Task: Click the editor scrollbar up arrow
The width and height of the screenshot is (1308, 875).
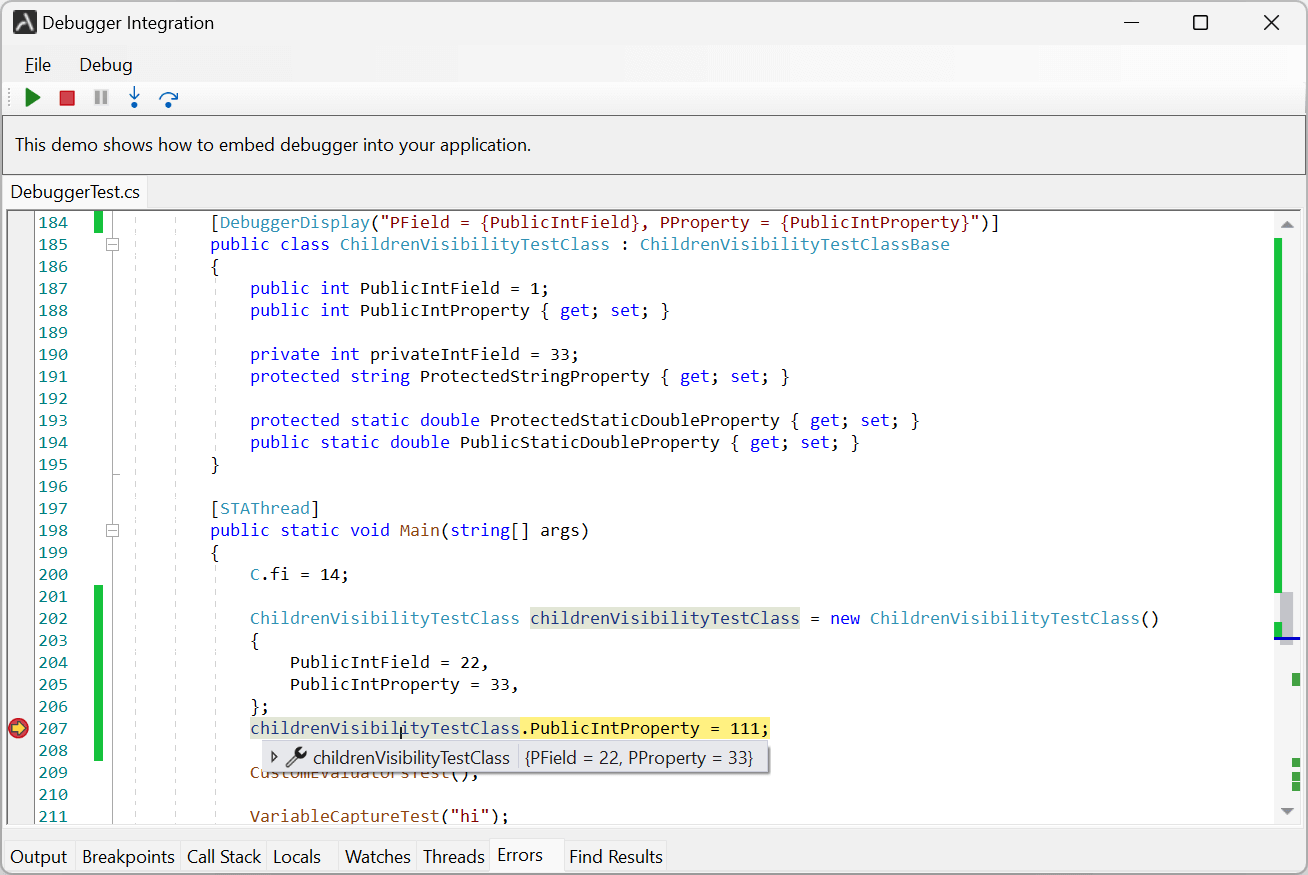Action: click(x=1287, y=225)
